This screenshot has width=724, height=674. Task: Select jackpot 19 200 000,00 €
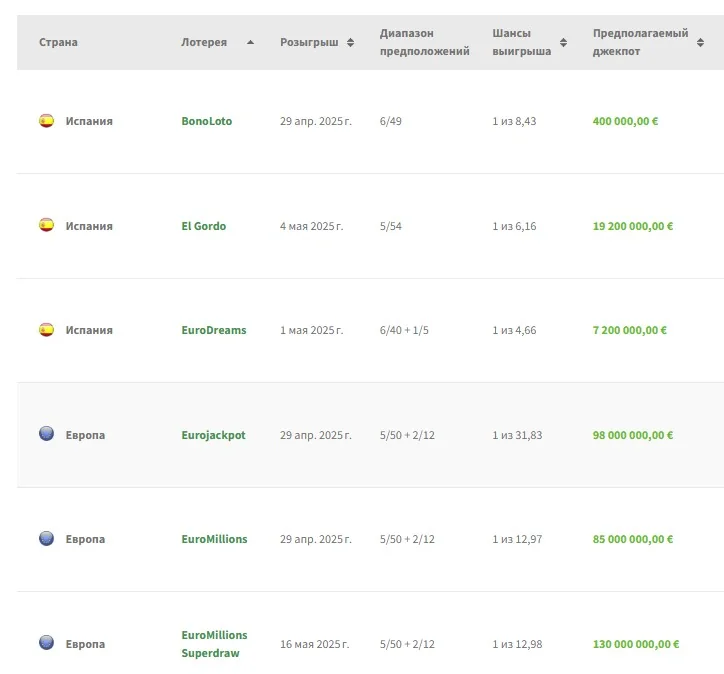(x=633, y=226)
